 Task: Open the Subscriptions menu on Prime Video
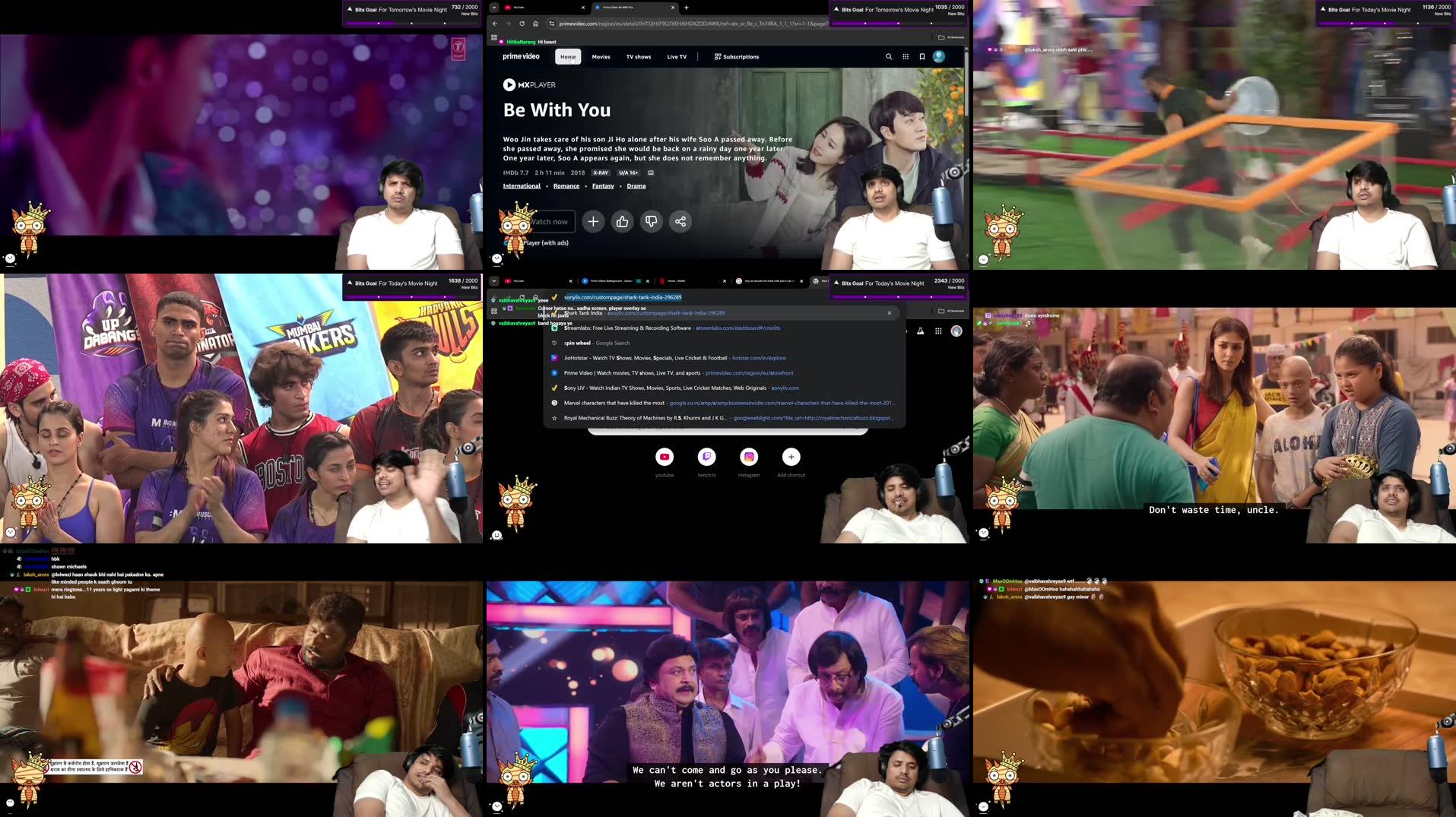(737, 56)
